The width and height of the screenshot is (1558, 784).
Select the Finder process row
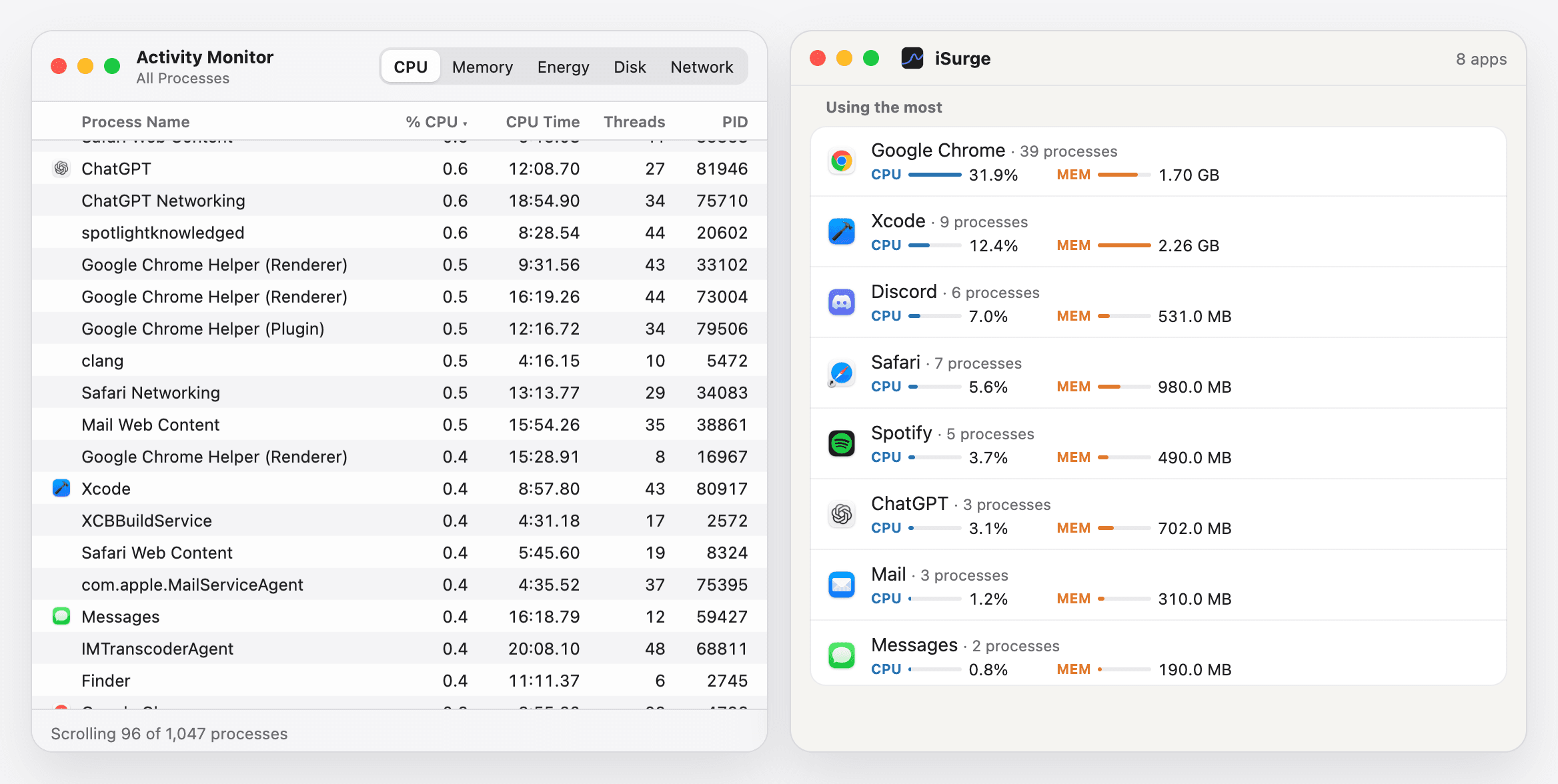400,681
